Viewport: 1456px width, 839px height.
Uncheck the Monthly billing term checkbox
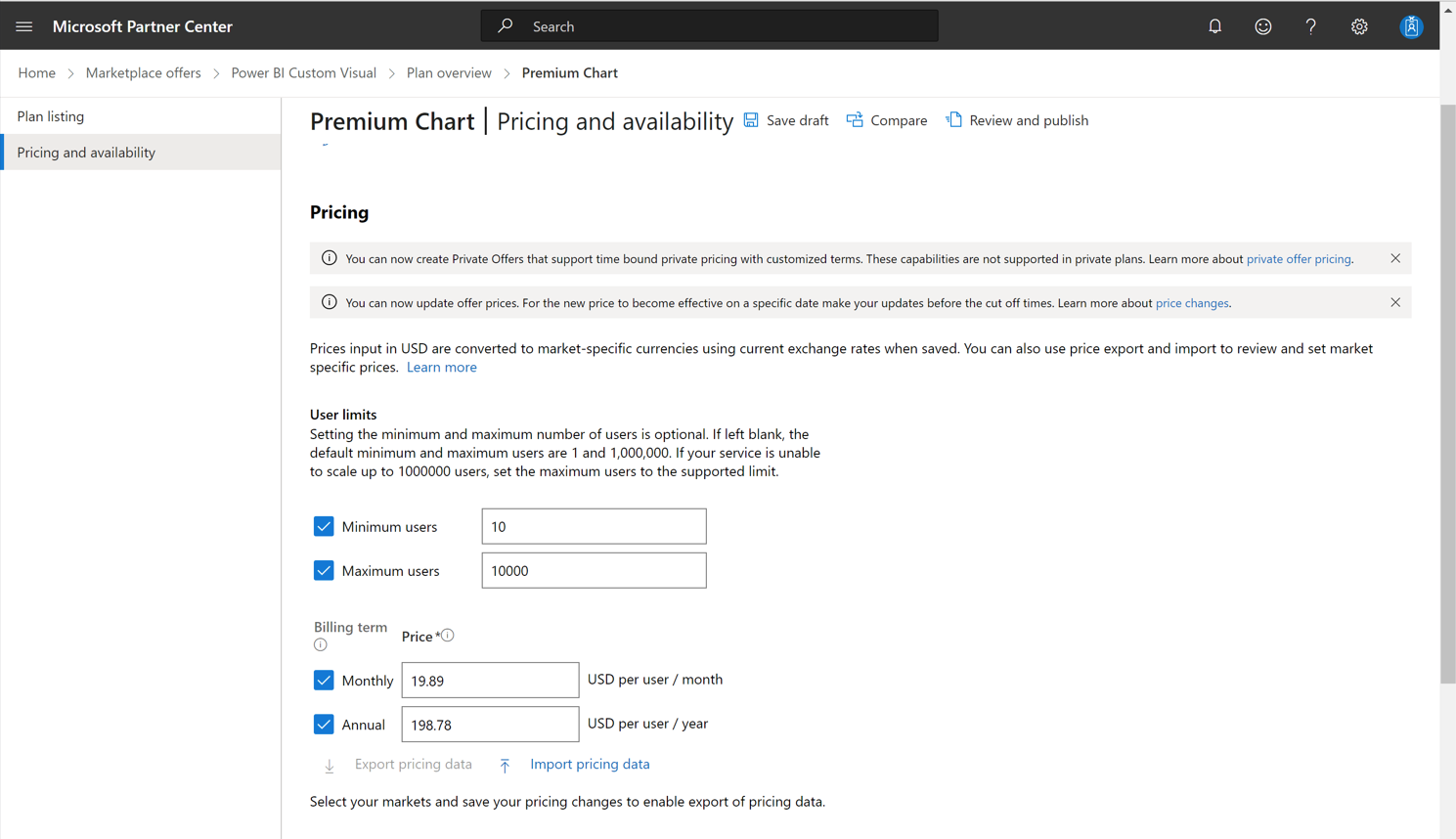[x=324, y=680]
